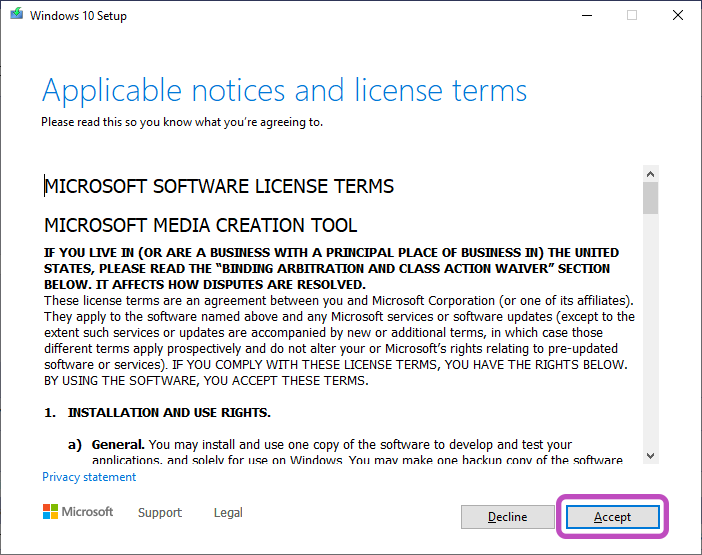Click the scrollbar down arrow

click(x=650, y=454)
